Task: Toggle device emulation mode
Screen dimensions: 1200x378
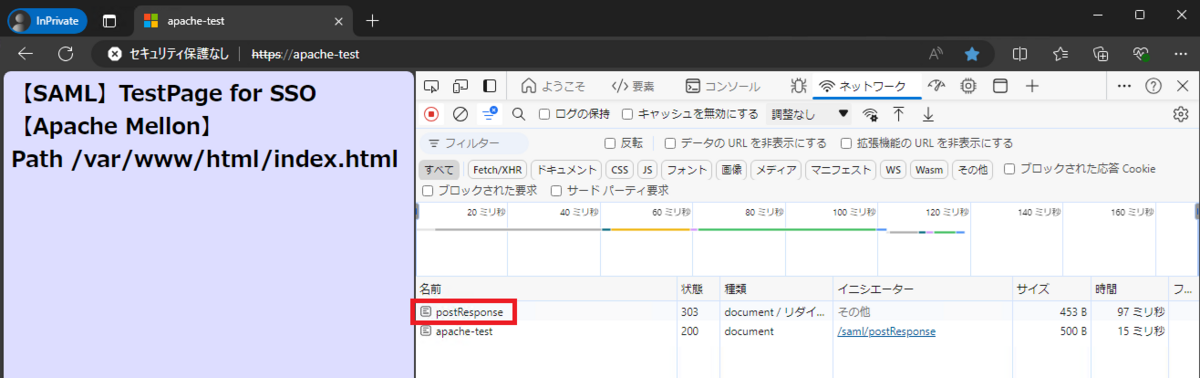Action: 460,86
